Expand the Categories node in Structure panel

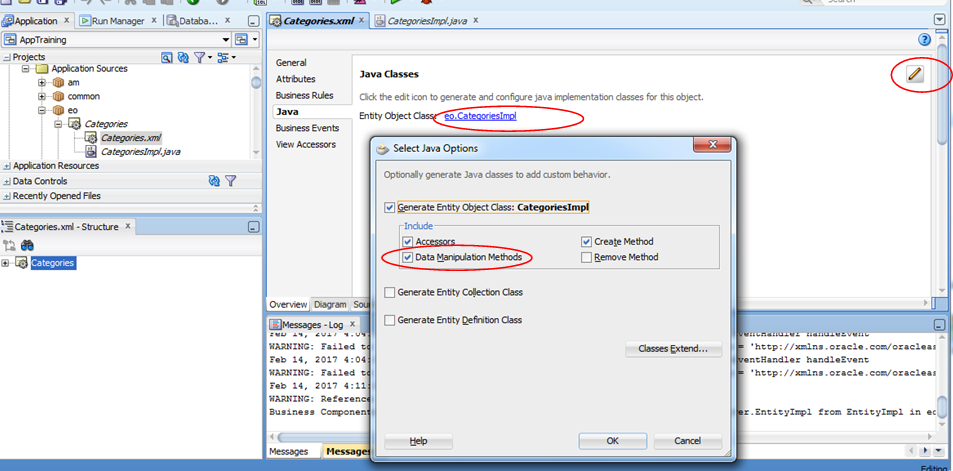pyautogui.click(x=7, y=263)
